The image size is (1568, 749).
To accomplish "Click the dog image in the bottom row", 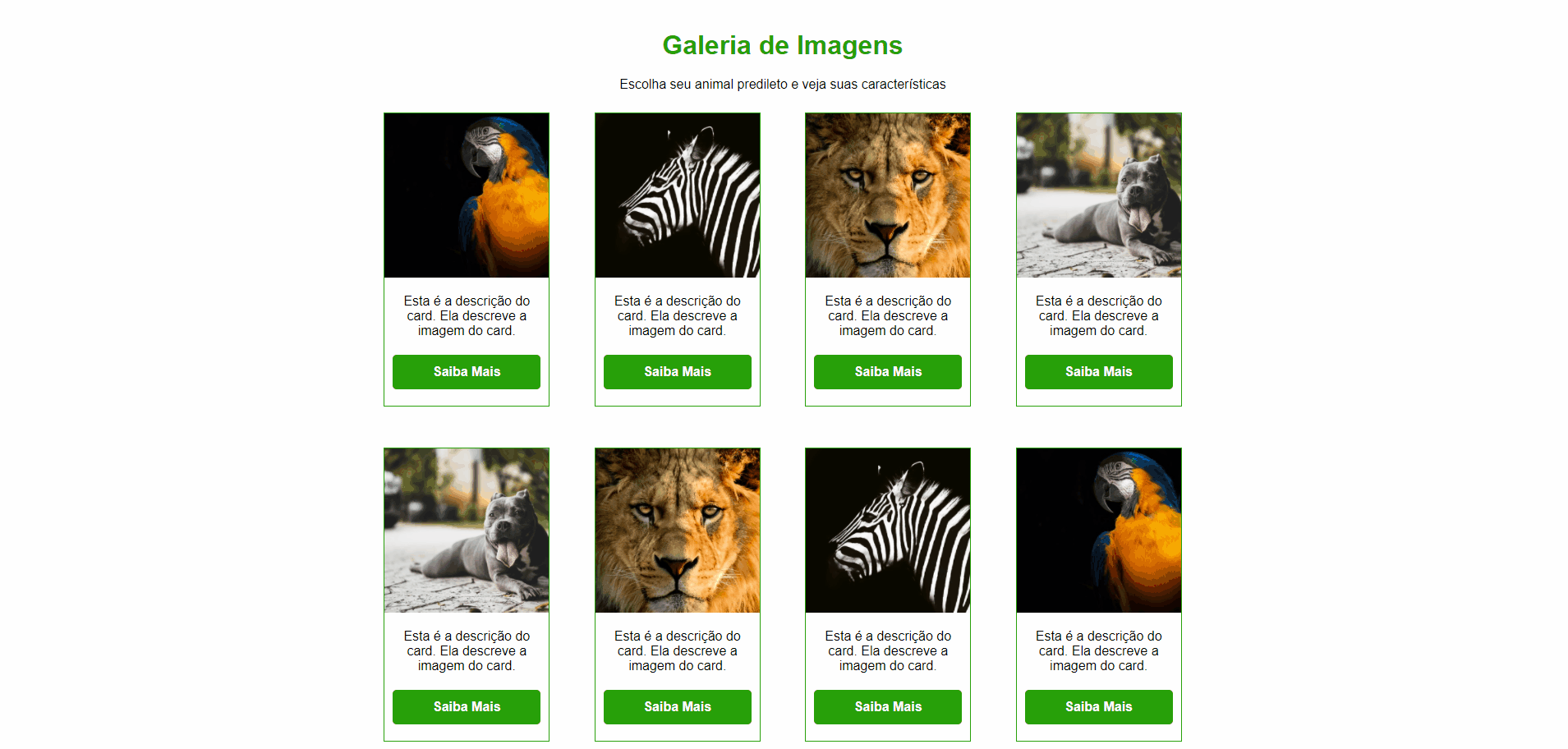I will (x=467, y=531).
